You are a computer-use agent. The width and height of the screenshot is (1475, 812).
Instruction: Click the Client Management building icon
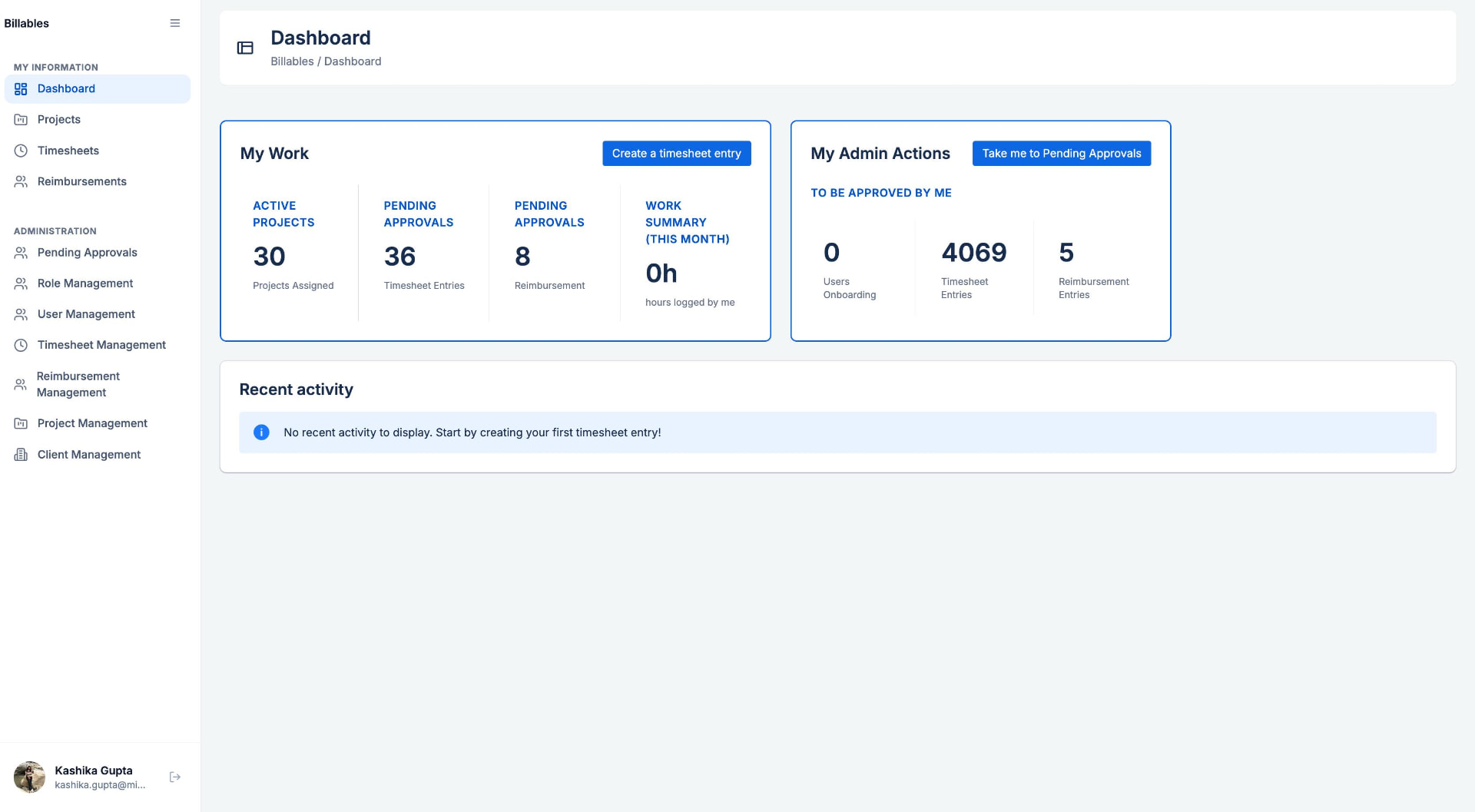click(x=21, y=455)
